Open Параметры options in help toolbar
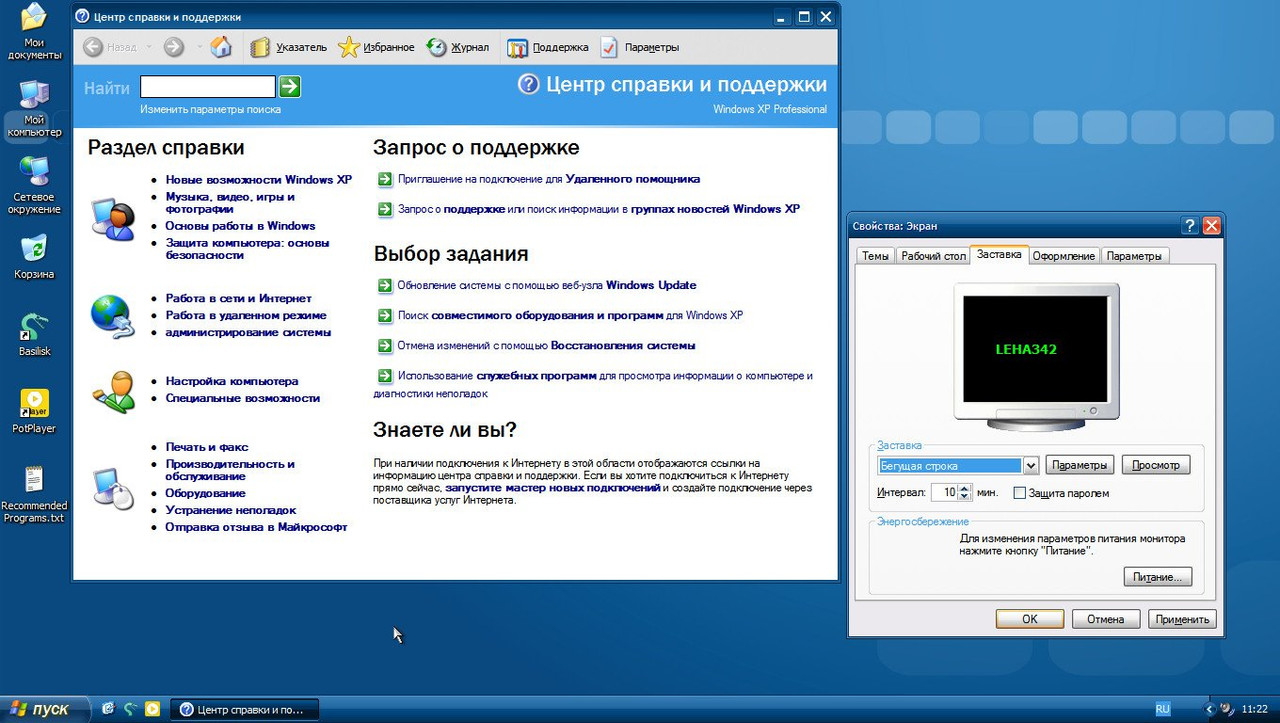 pos(640,47)
